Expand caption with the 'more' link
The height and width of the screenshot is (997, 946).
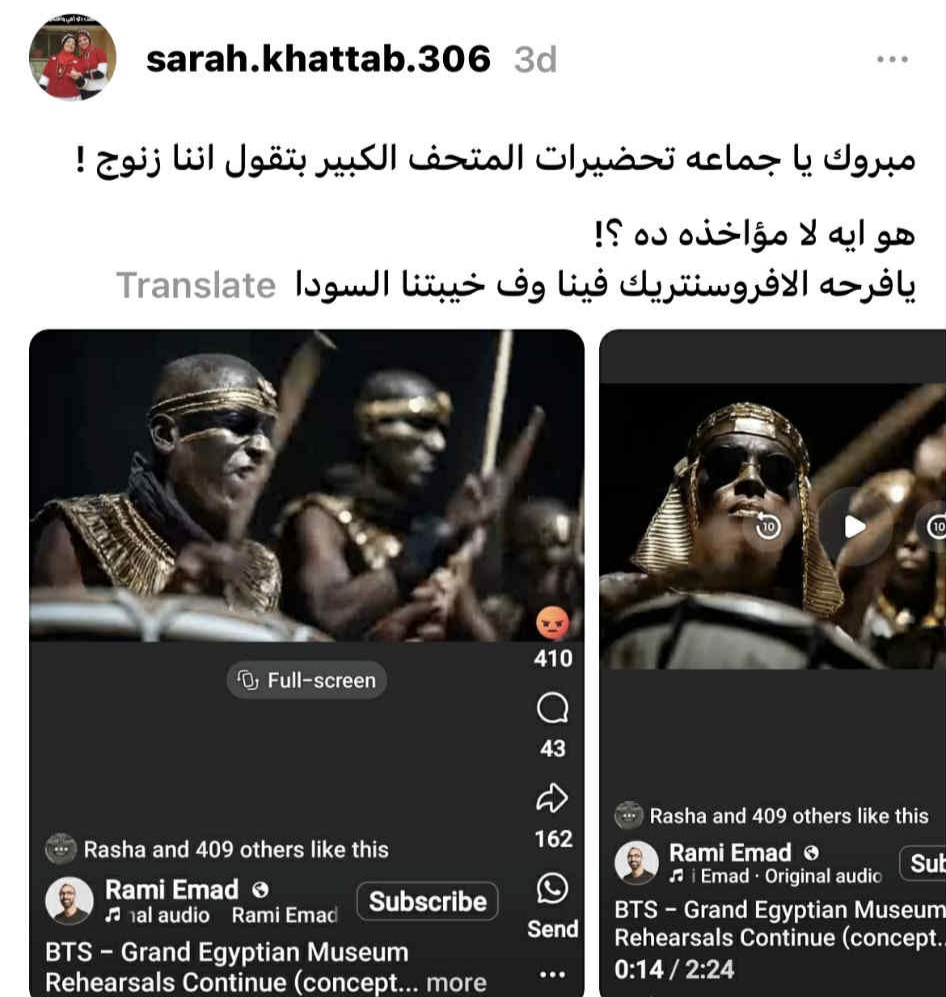tap(456, 982)
